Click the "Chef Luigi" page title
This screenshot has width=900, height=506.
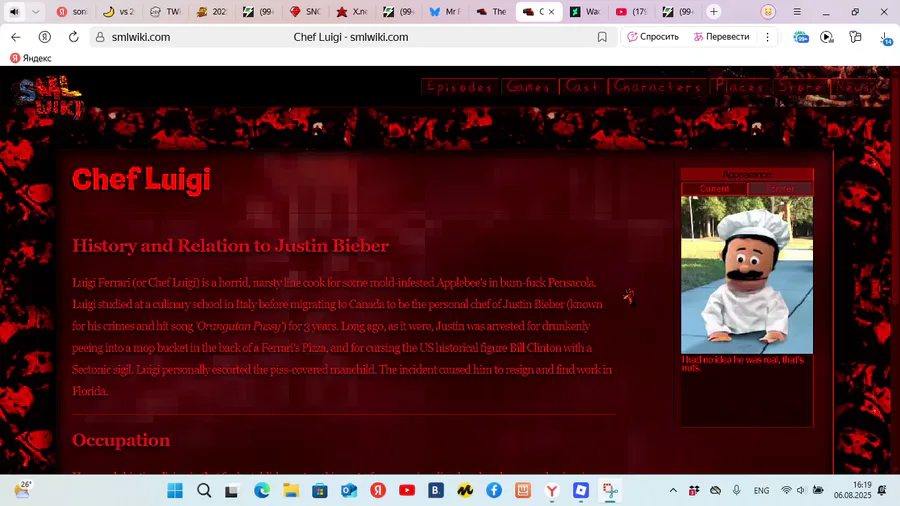141,180
